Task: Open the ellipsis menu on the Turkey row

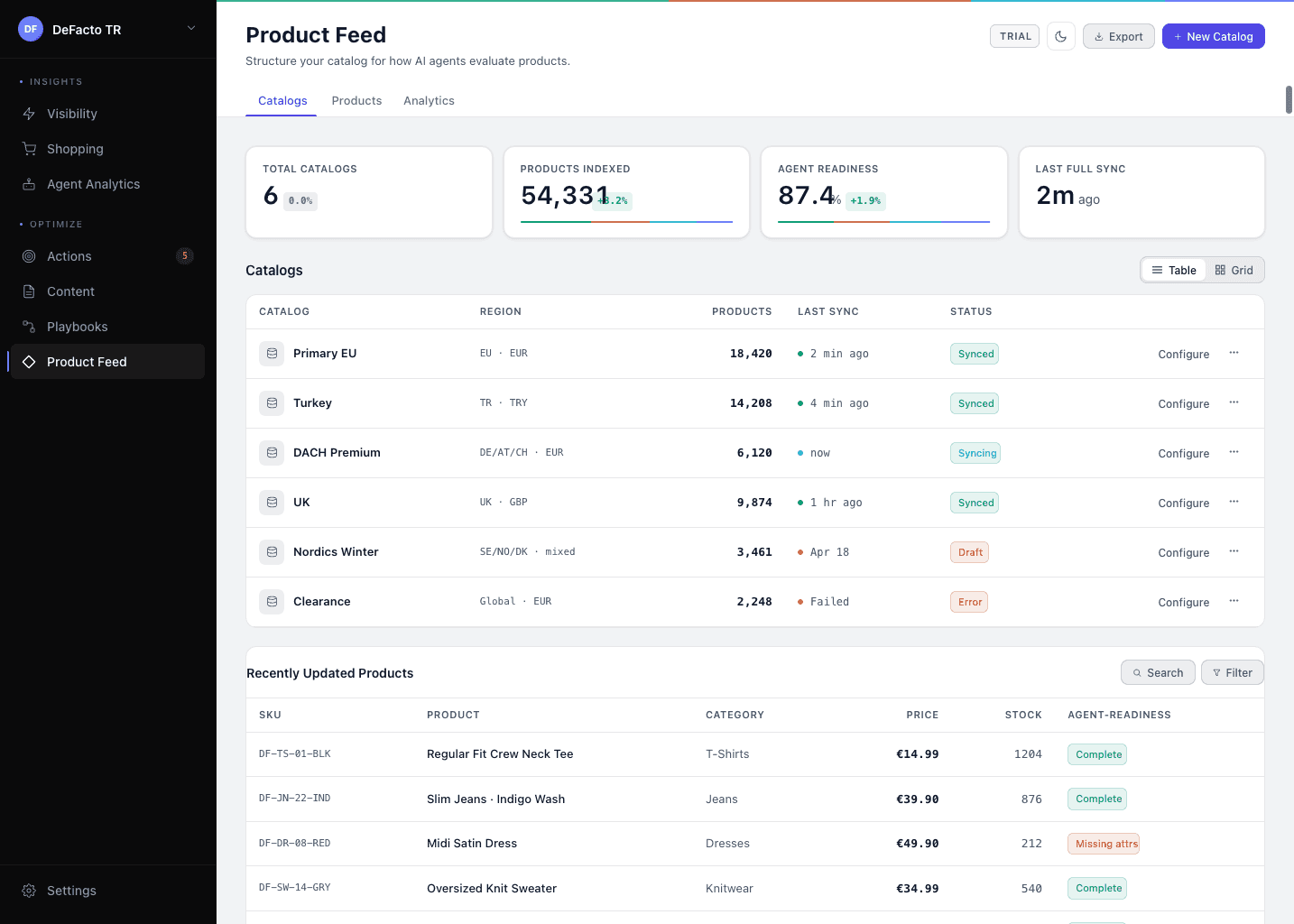Action: 1234,402
